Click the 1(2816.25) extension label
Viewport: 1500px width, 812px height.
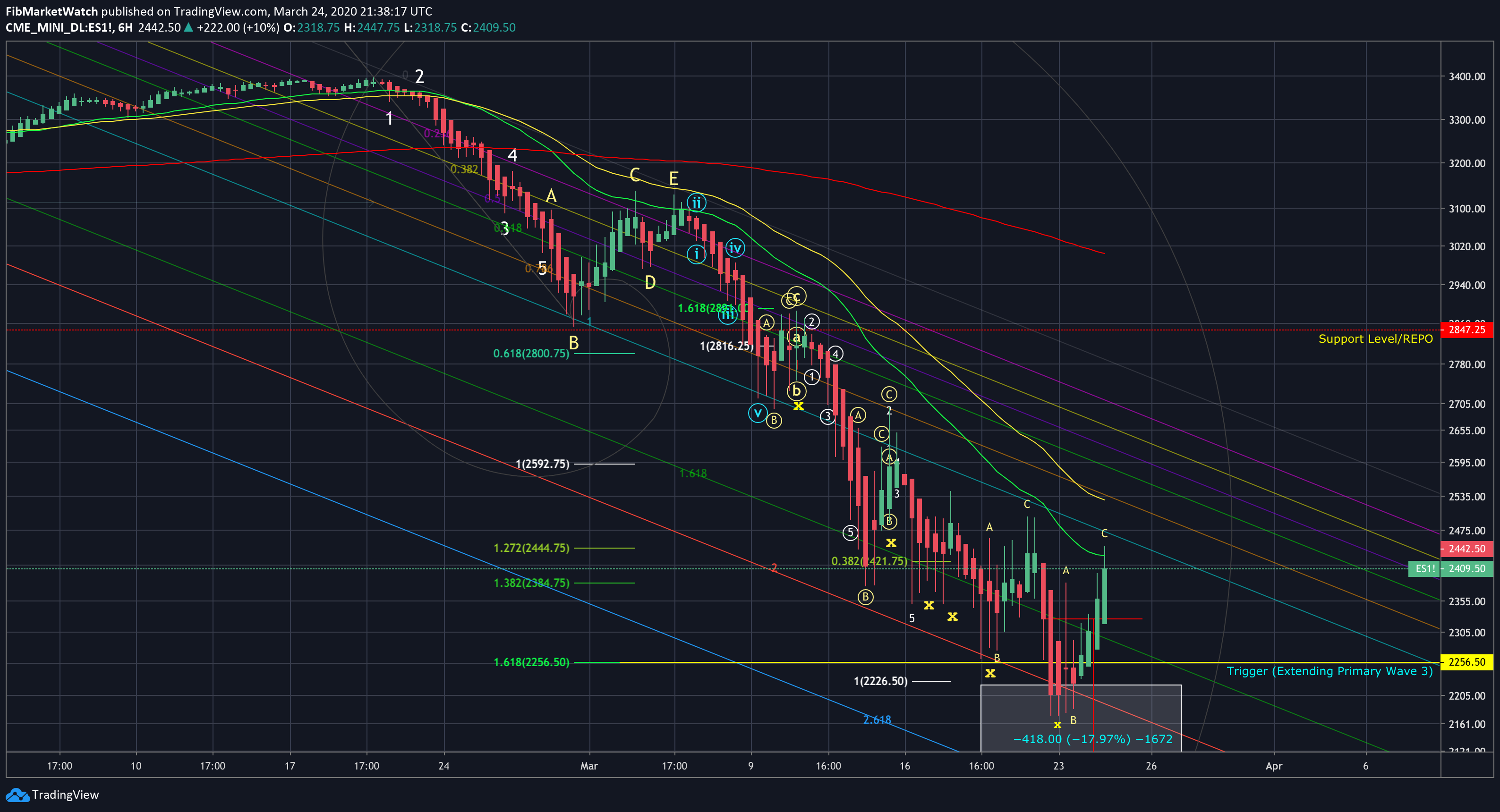click(727, 346)
